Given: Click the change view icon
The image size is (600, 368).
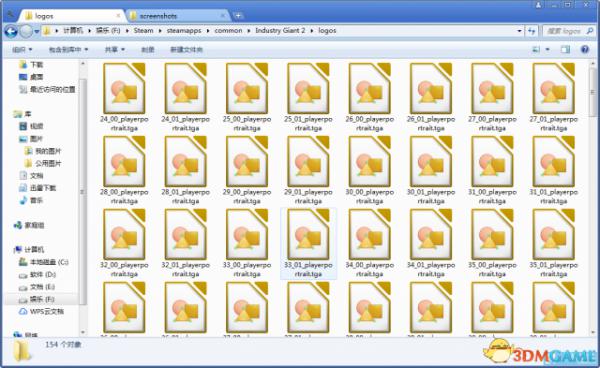Looking at the screenshot, I should 536,49.
